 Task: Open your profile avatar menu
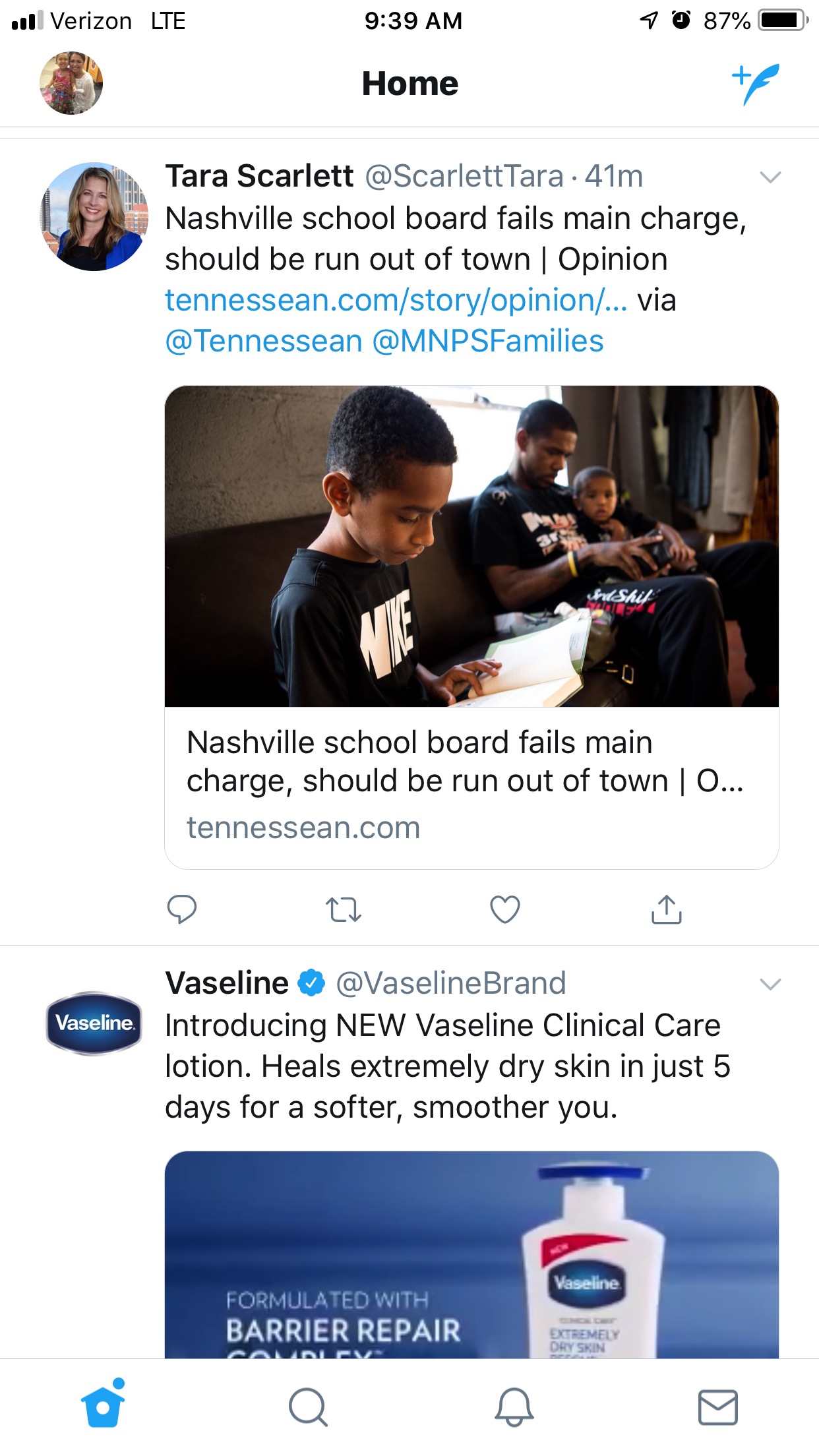[x=71, y=83]
